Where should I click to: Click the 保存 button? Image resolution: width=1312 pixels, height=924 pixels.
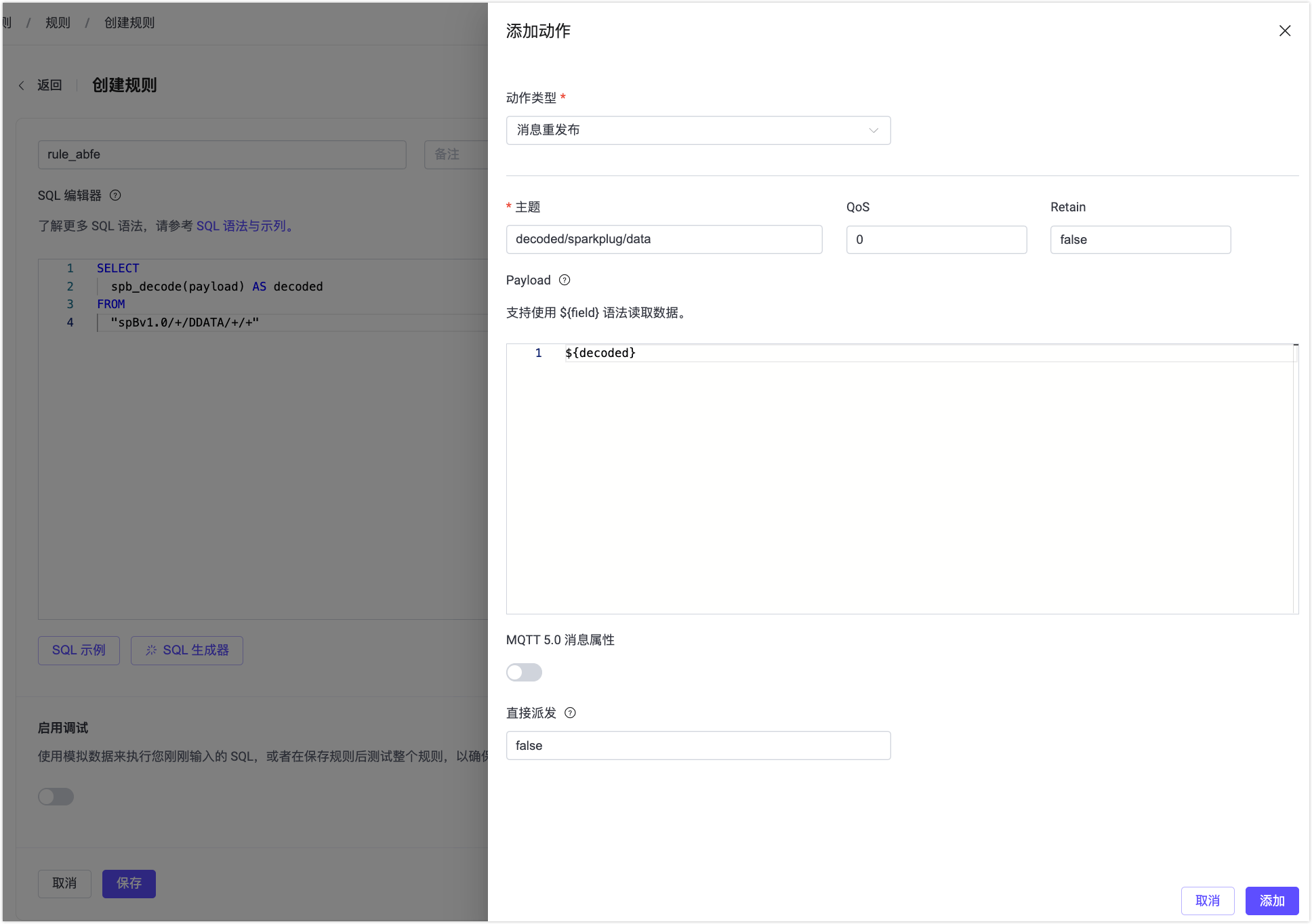[129, 884]
